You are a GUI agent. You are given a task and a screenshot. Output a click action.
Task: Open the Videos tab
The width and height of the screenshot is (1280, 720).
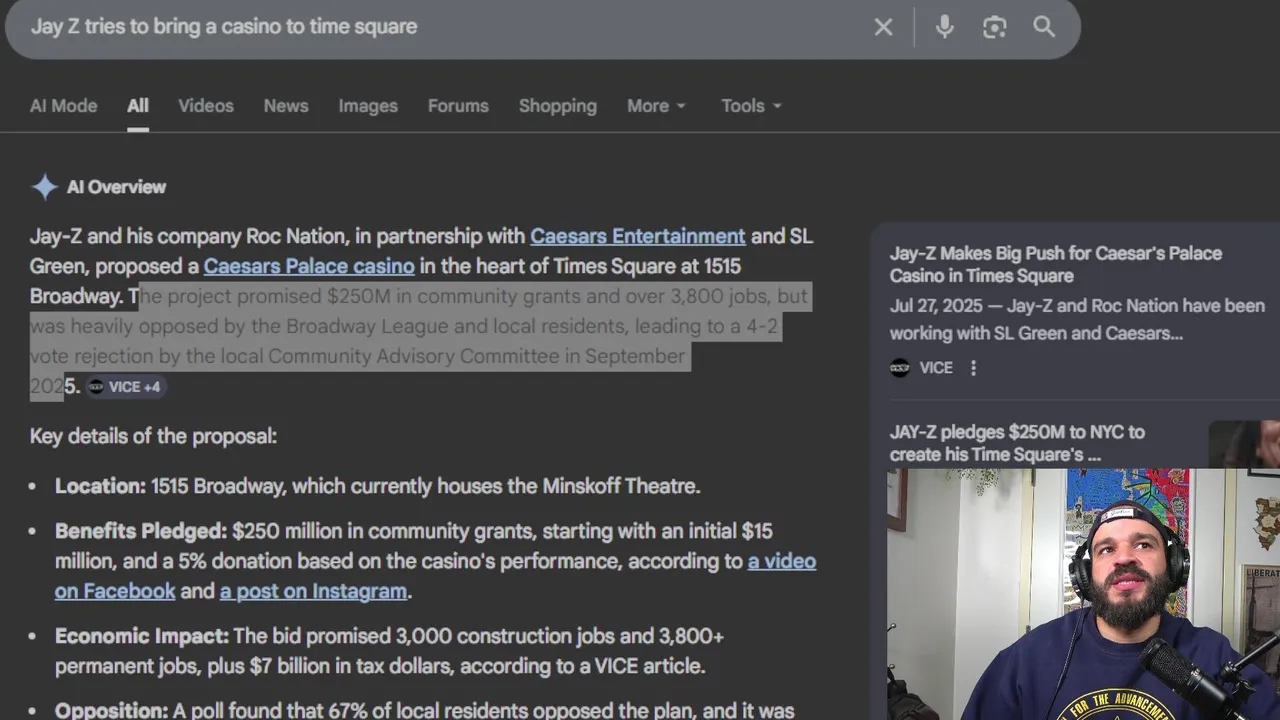click(206, 106)
